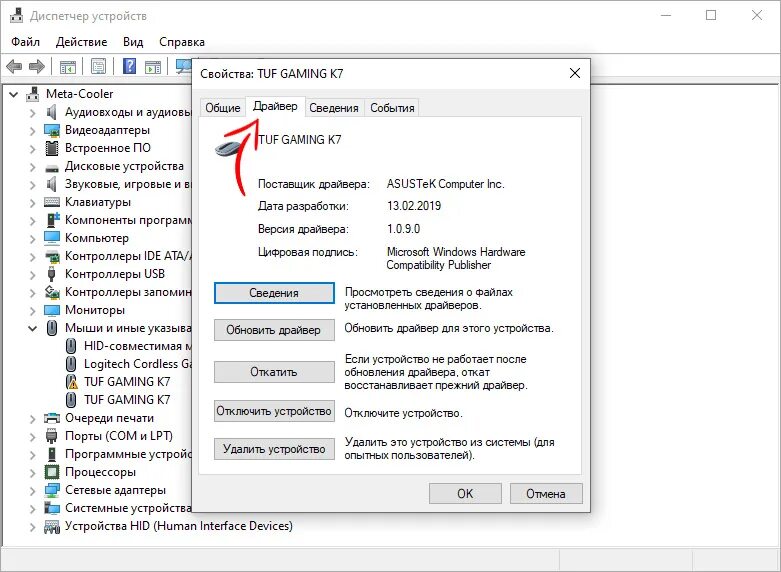781x572 pixels.
Task: Click the Устройства HID device icon
Action: tap(52, 526)
